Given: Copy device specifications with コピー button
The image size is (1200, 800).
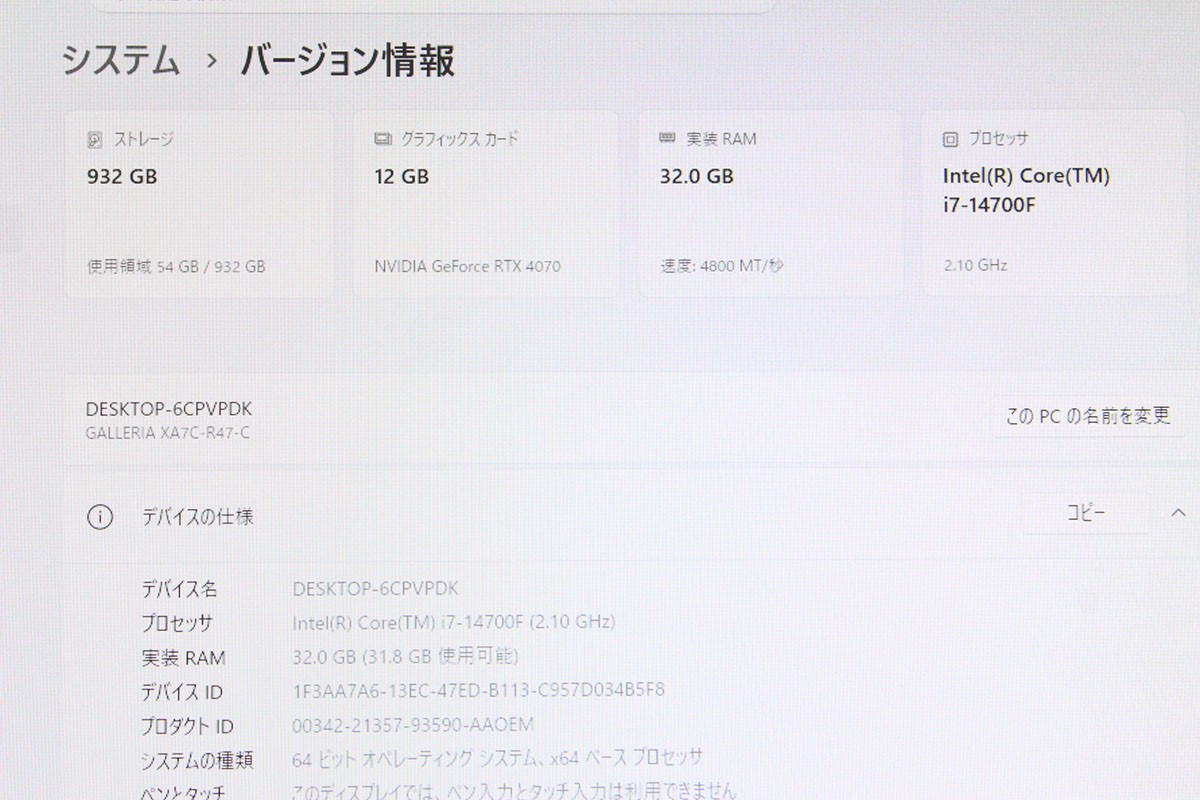Looking at the screenshot, I should click(1085, 514).
